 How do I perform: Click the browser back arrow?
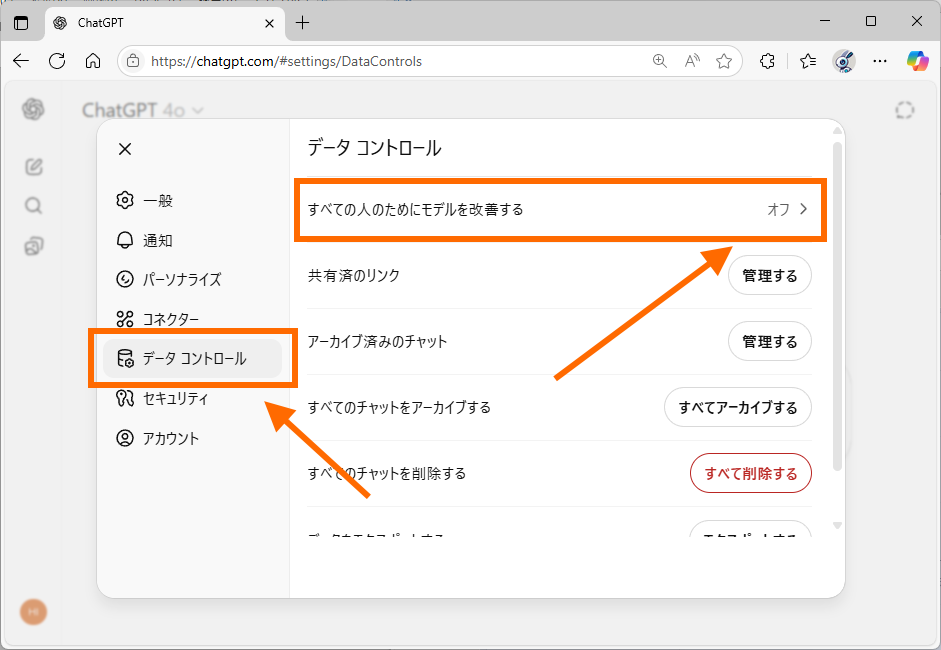[x=21, y=61]
